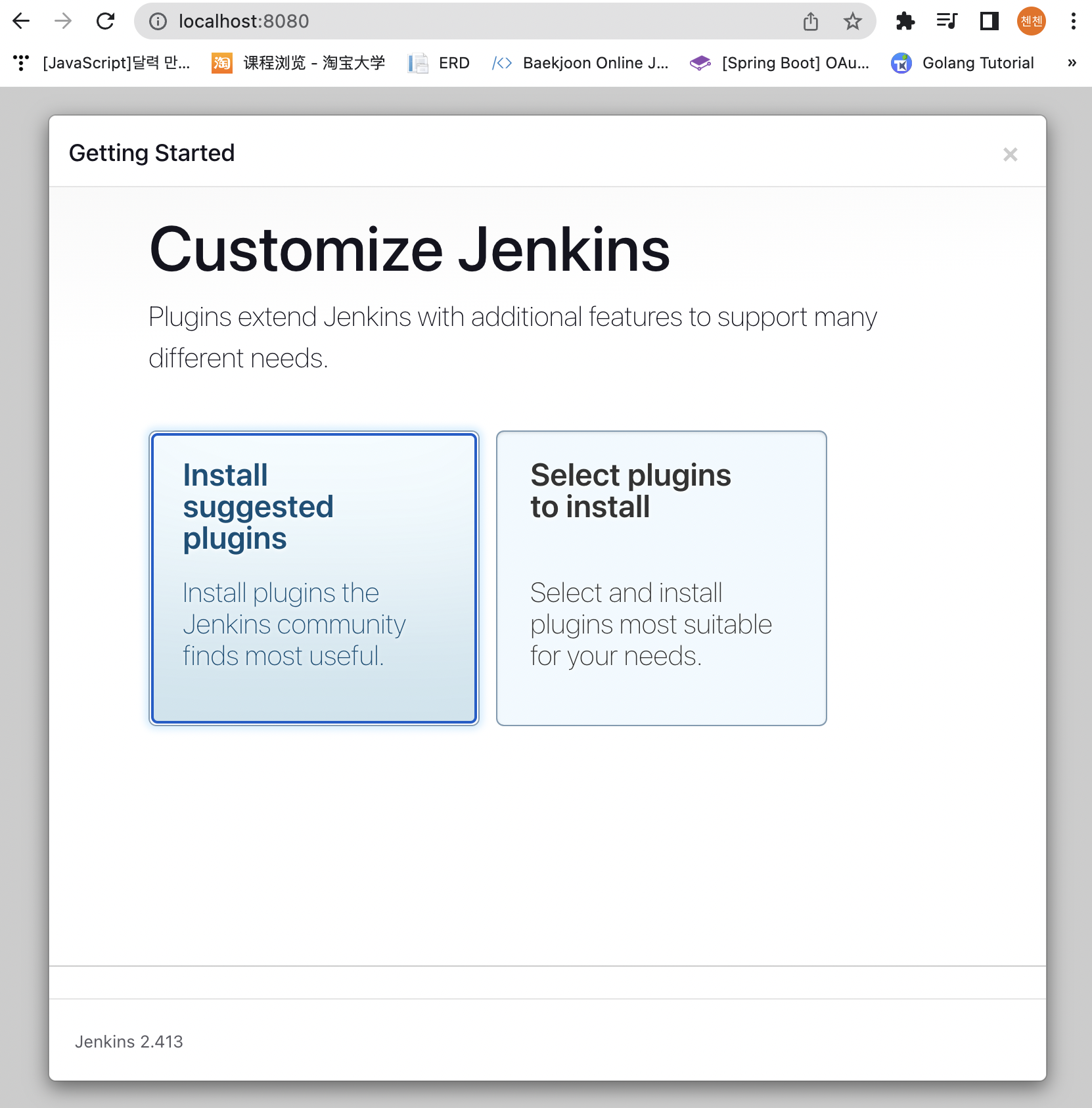Open the Spring Boot OAuth bookmark
This screenshot has height=1108, width=1092.
coord(779,62)
